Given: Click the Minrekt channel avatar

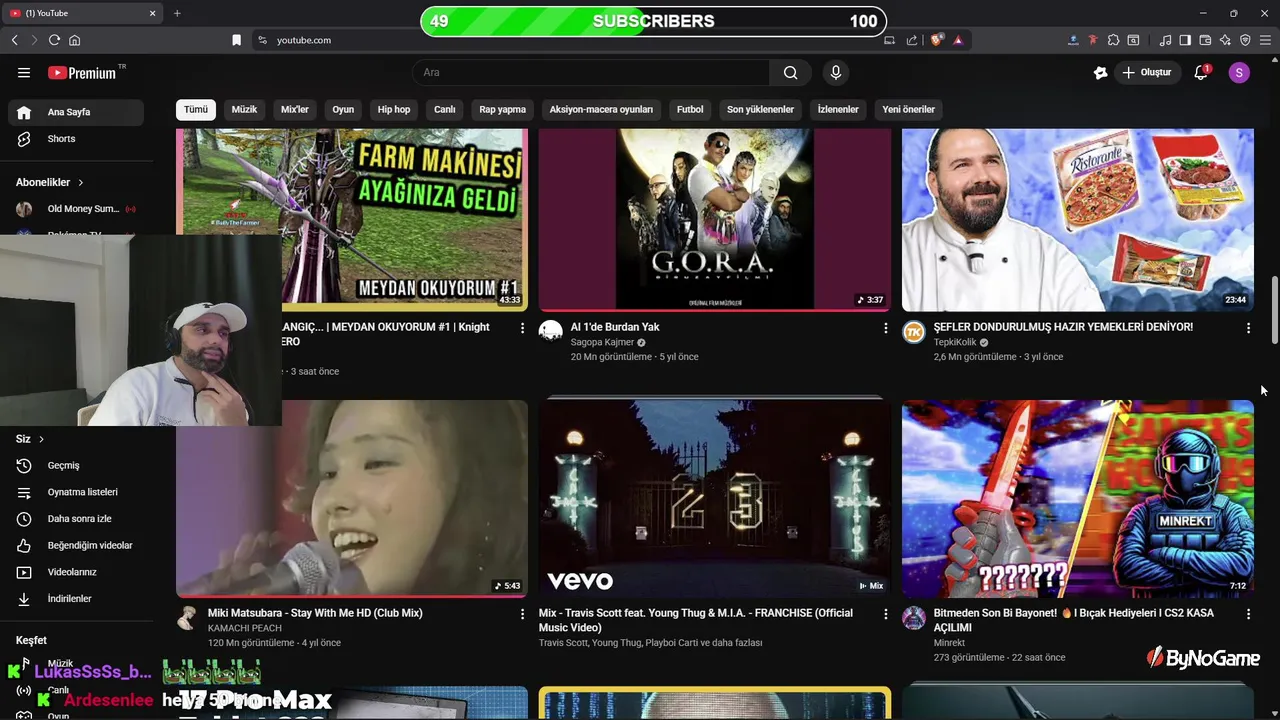Looking at the screenshot, I should coord(914,617).
